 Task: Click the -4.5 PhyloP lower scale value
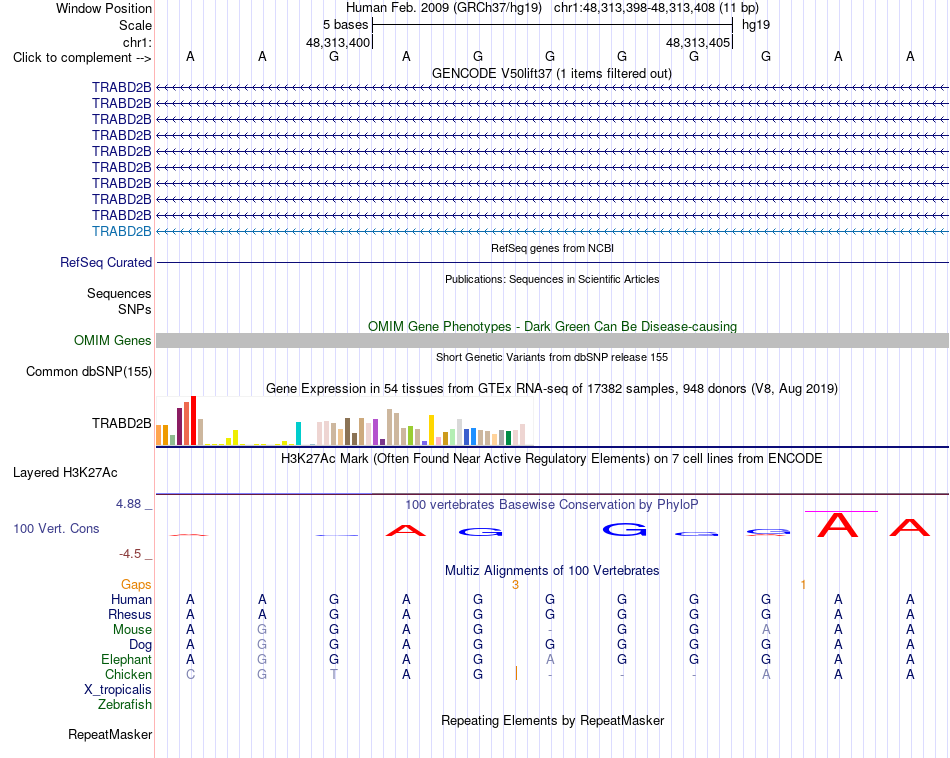click(130, 554)
